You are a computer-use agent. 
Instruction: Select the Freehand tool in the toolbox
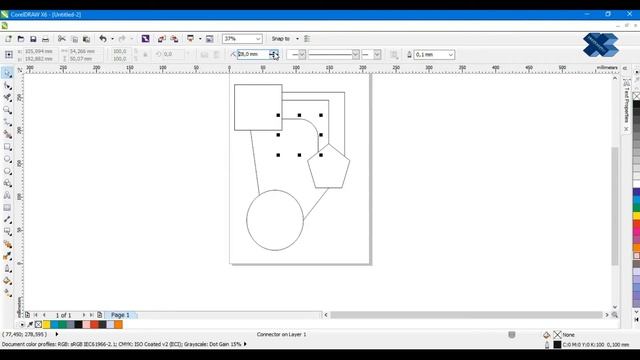pyautogui.click(x=7, y=122)
